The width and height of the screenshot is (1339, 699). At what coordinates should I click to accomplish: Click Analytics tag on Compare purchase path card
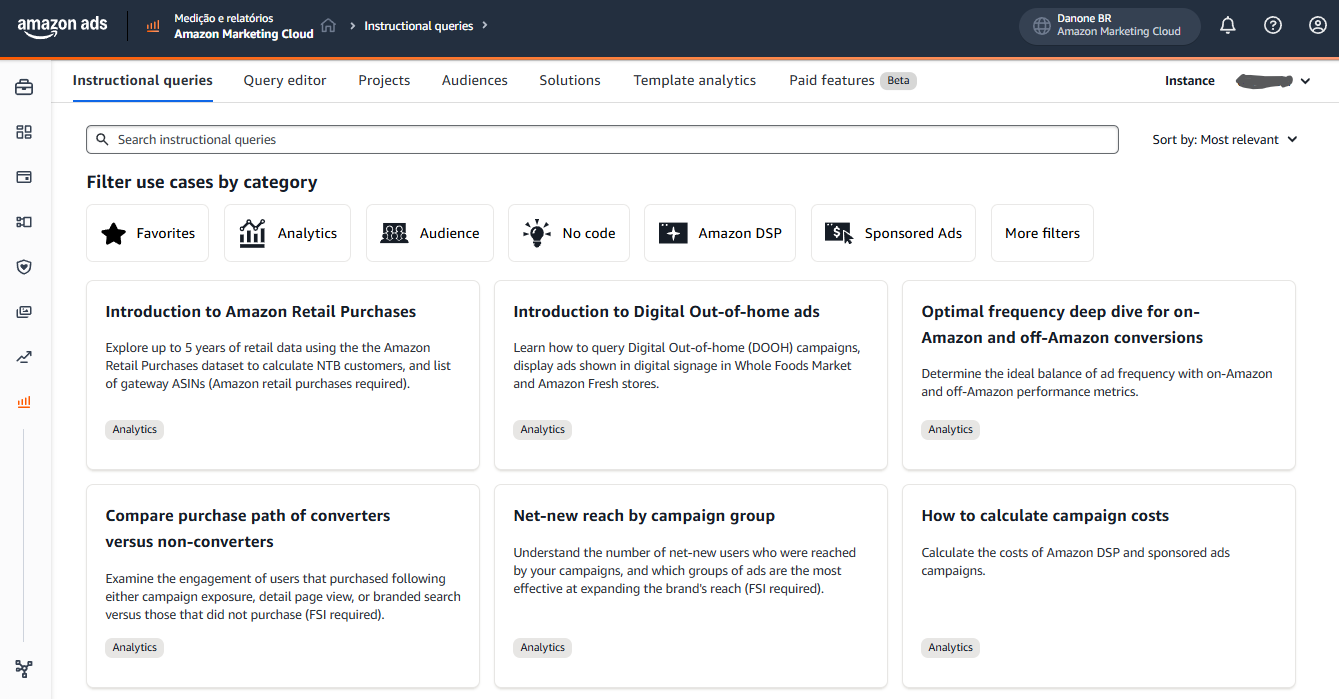click(135, 648)
